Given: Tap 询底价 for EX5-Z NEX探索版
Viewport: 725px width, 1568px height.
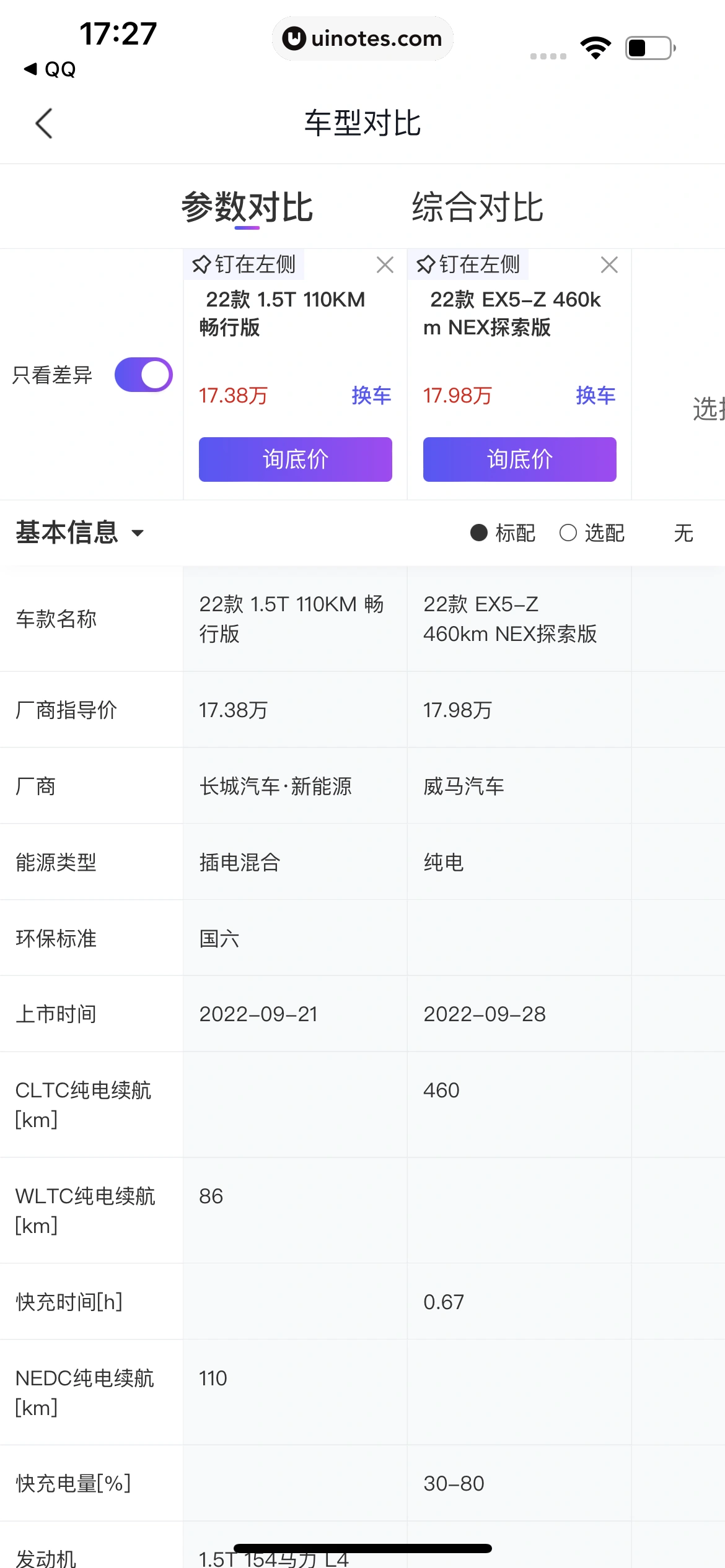Looking at the screenshot, I should 520,460.
